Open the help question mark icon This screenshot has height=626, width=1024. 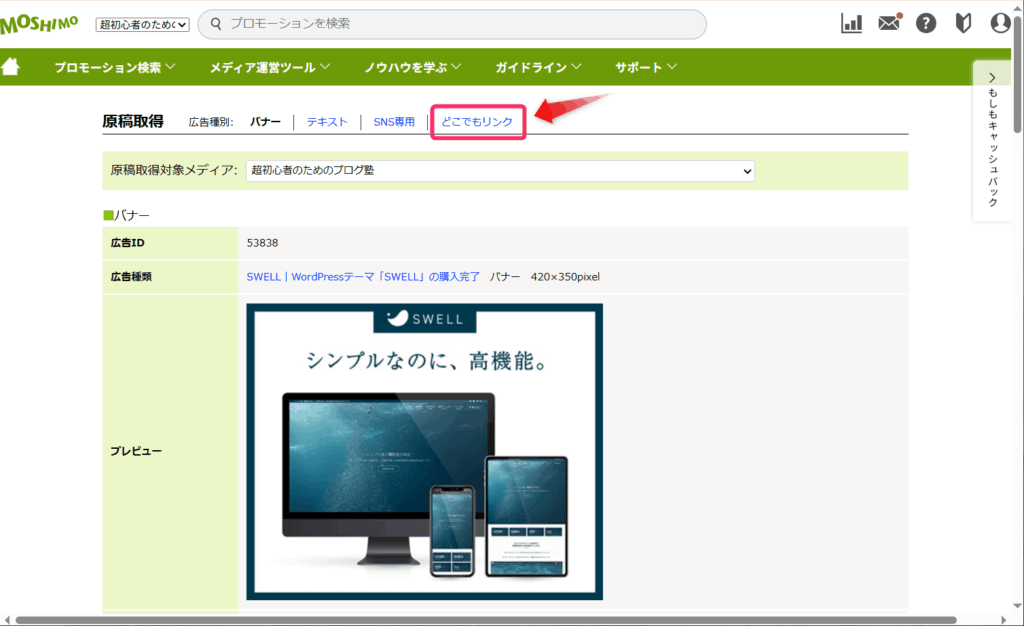coord(926,23)
